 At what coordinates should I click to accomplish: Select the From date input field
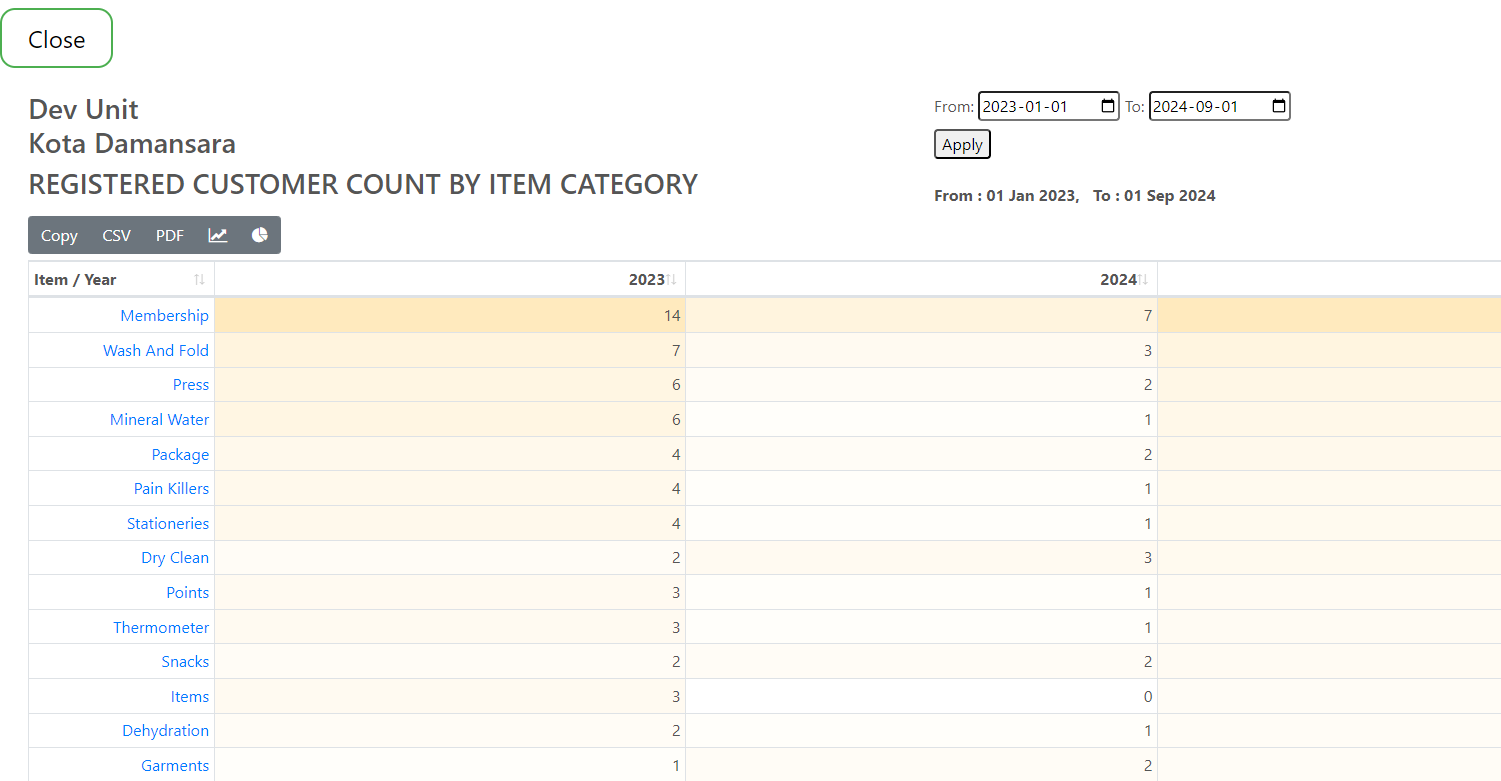(1030, 106)
